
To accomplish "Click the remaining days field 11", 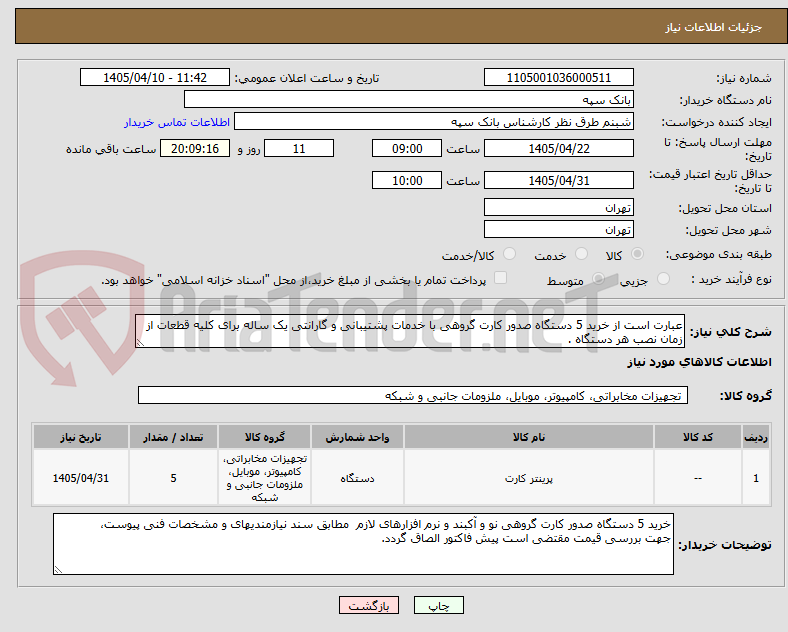I will coord(299,148).
